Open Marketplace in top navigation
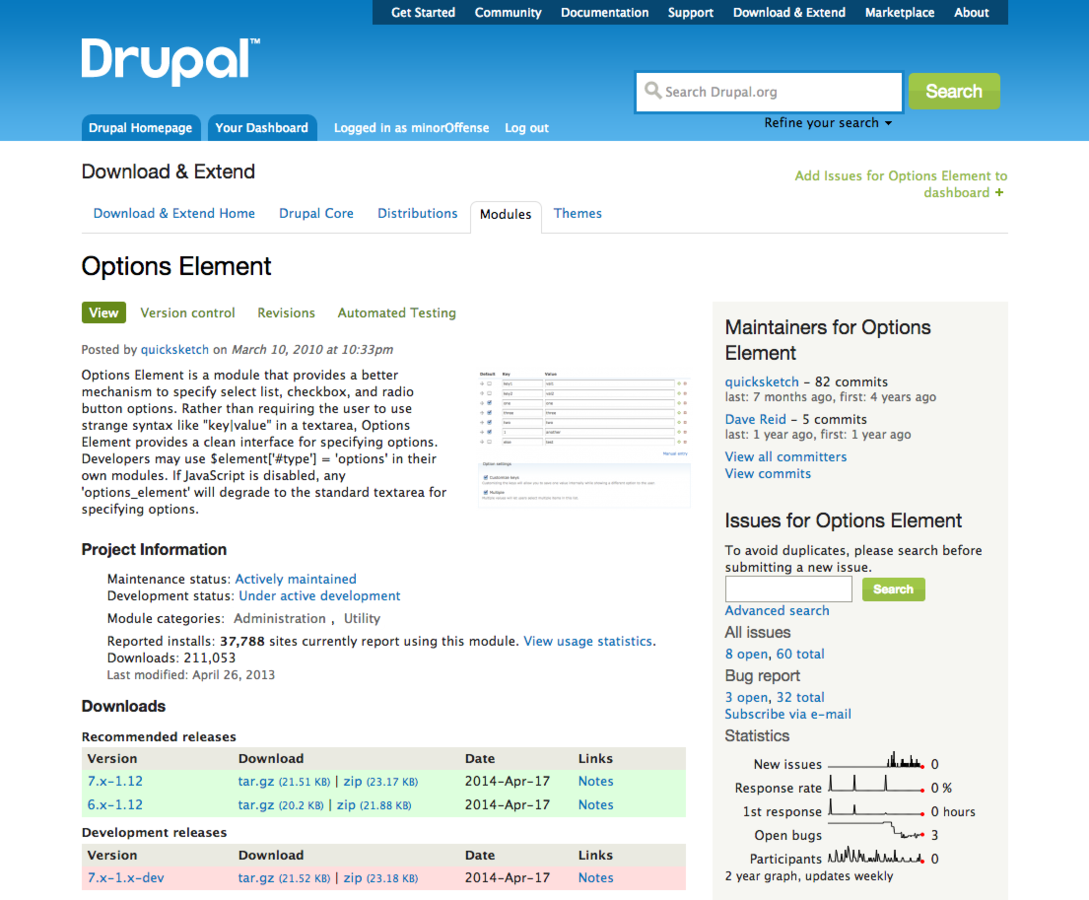This screenshot has width=1089, height=900. point(899,12)
